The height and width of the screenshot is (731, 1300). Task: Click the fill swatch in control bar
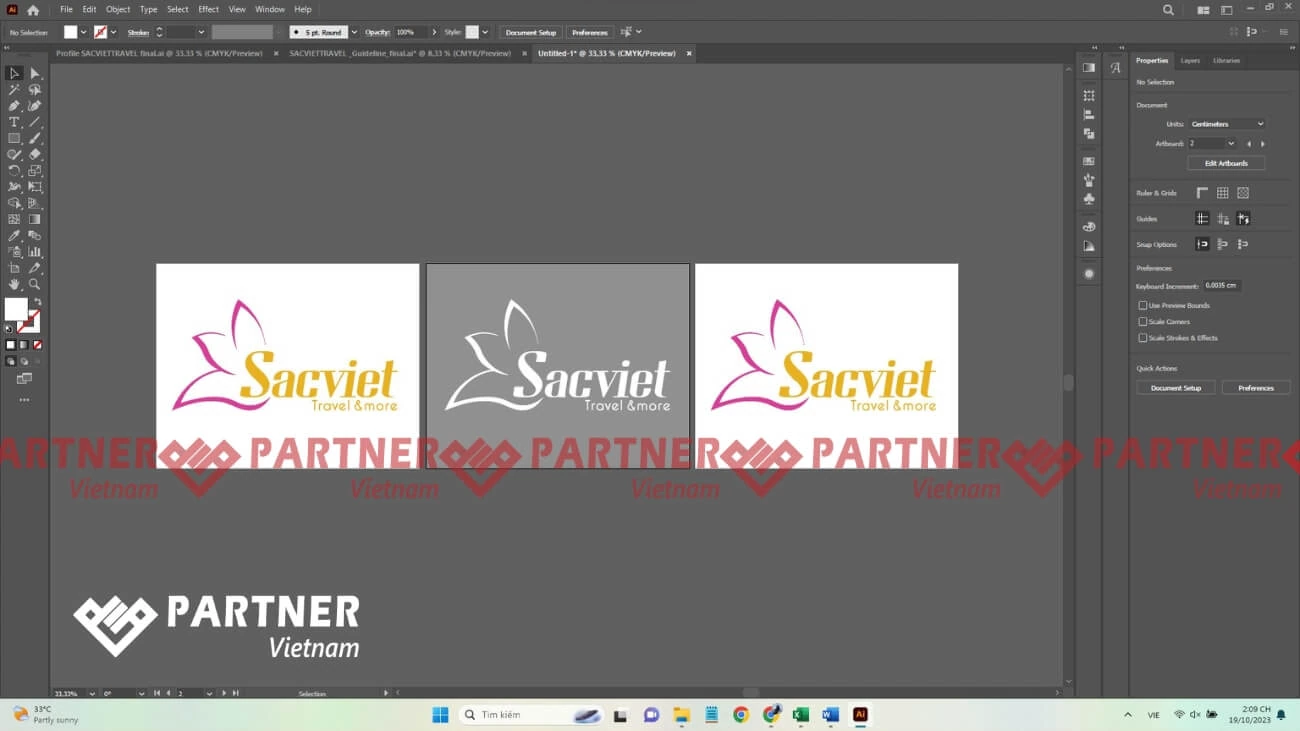pyautogui.click(x=70, y=32)
